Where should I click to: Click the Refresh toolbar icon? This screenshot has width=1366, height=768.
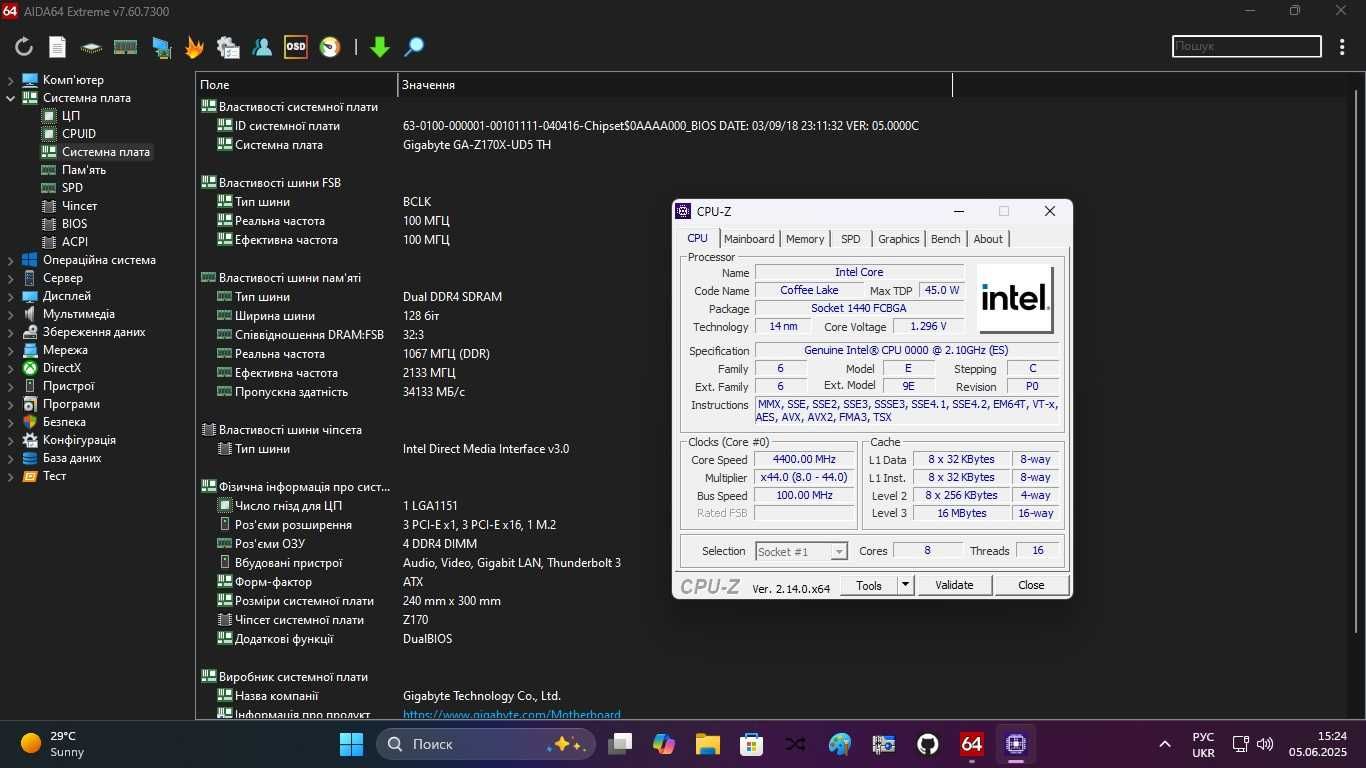[x=24, y=46]
